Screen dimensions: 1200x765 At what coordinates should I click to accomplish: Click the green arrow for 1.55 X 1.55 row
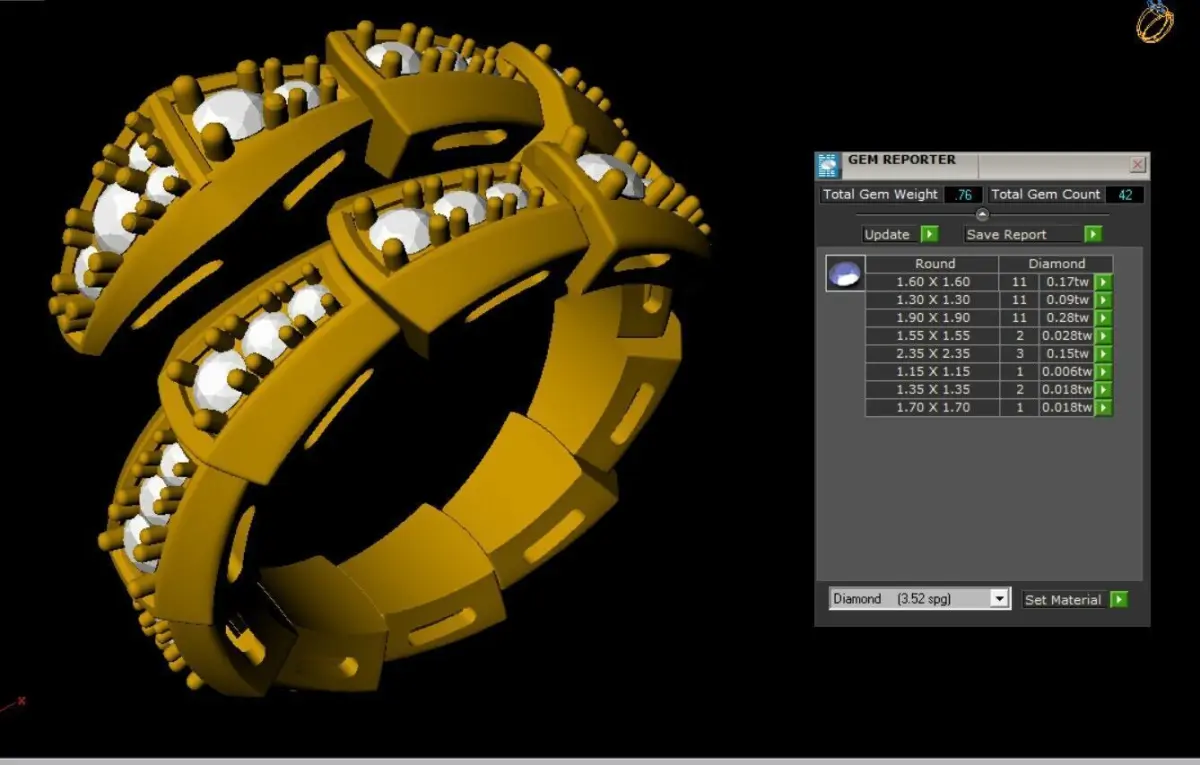(x=1103, y=336)
